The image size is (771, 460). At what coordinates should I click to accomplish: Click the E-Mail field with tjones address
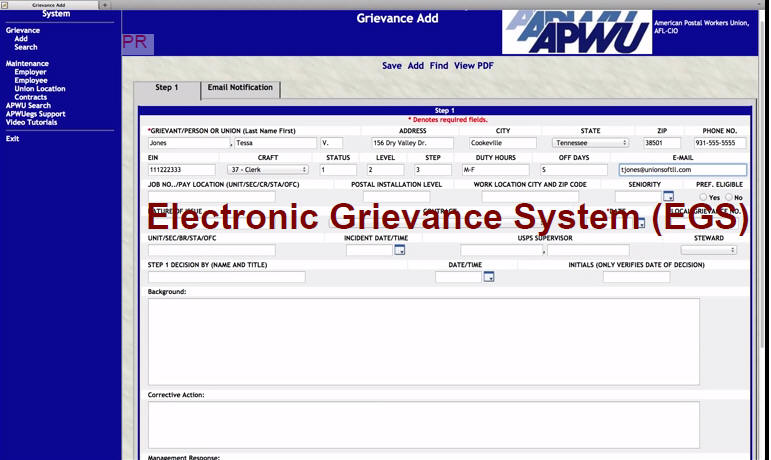(x=682, y=170)
